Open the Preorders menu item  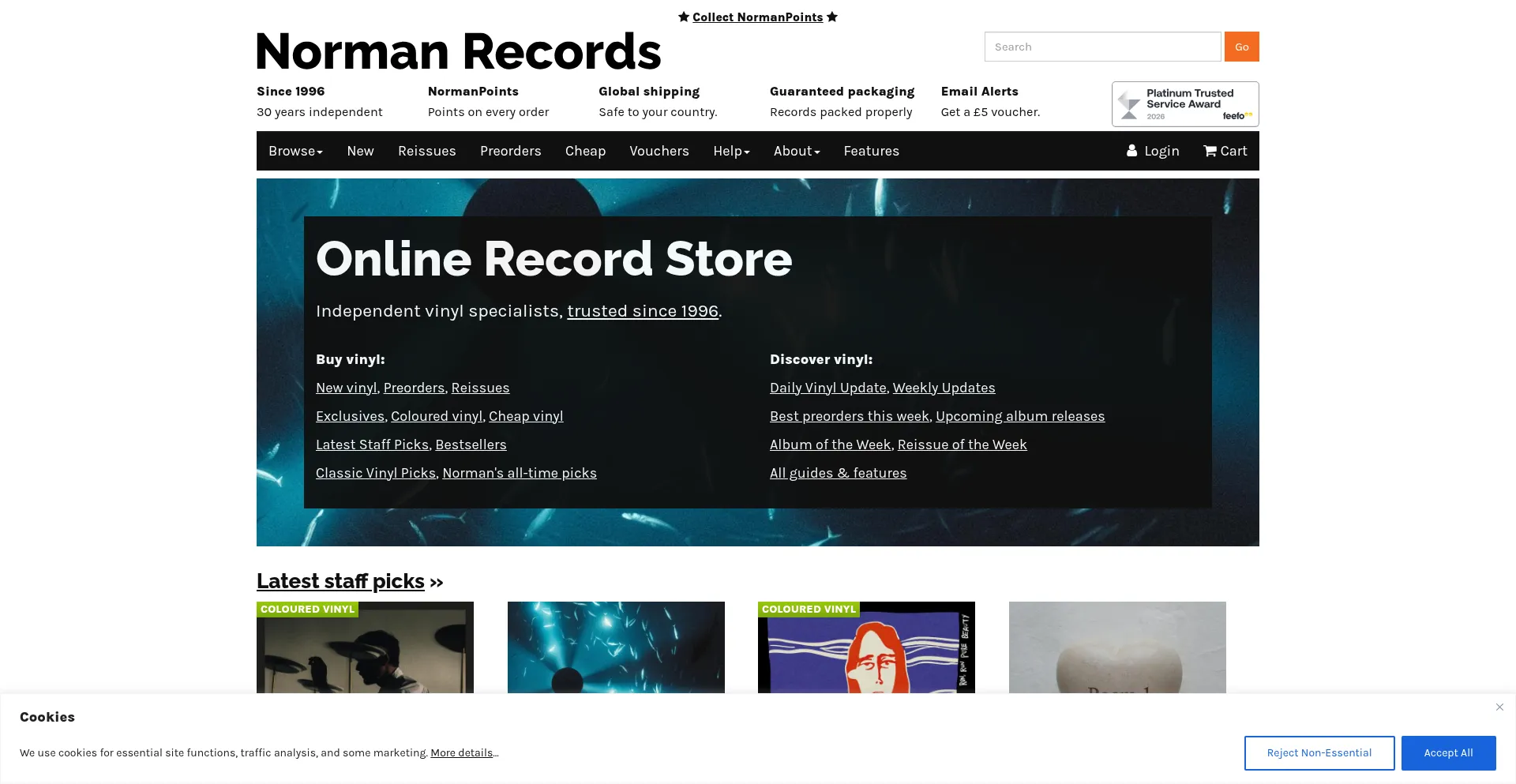coord(511,151)
